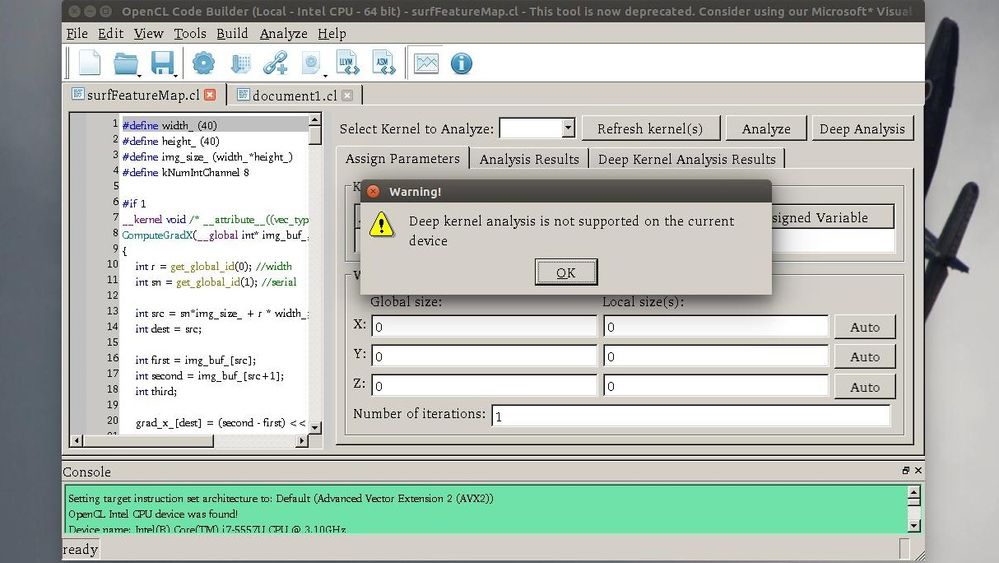Click the Z global size field

coord(484,386)
